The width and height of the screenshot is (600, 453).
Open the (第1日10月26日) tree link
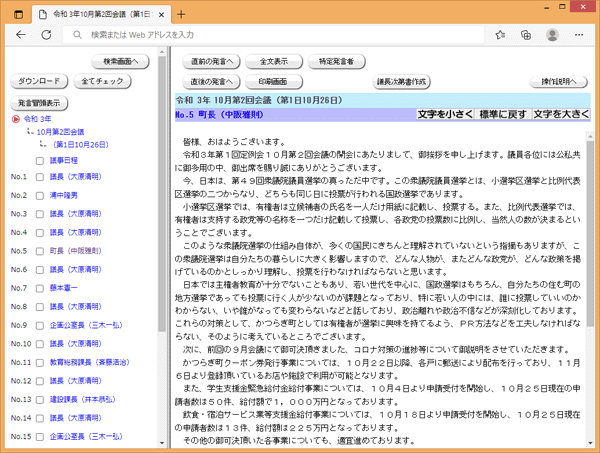(81, 145)
